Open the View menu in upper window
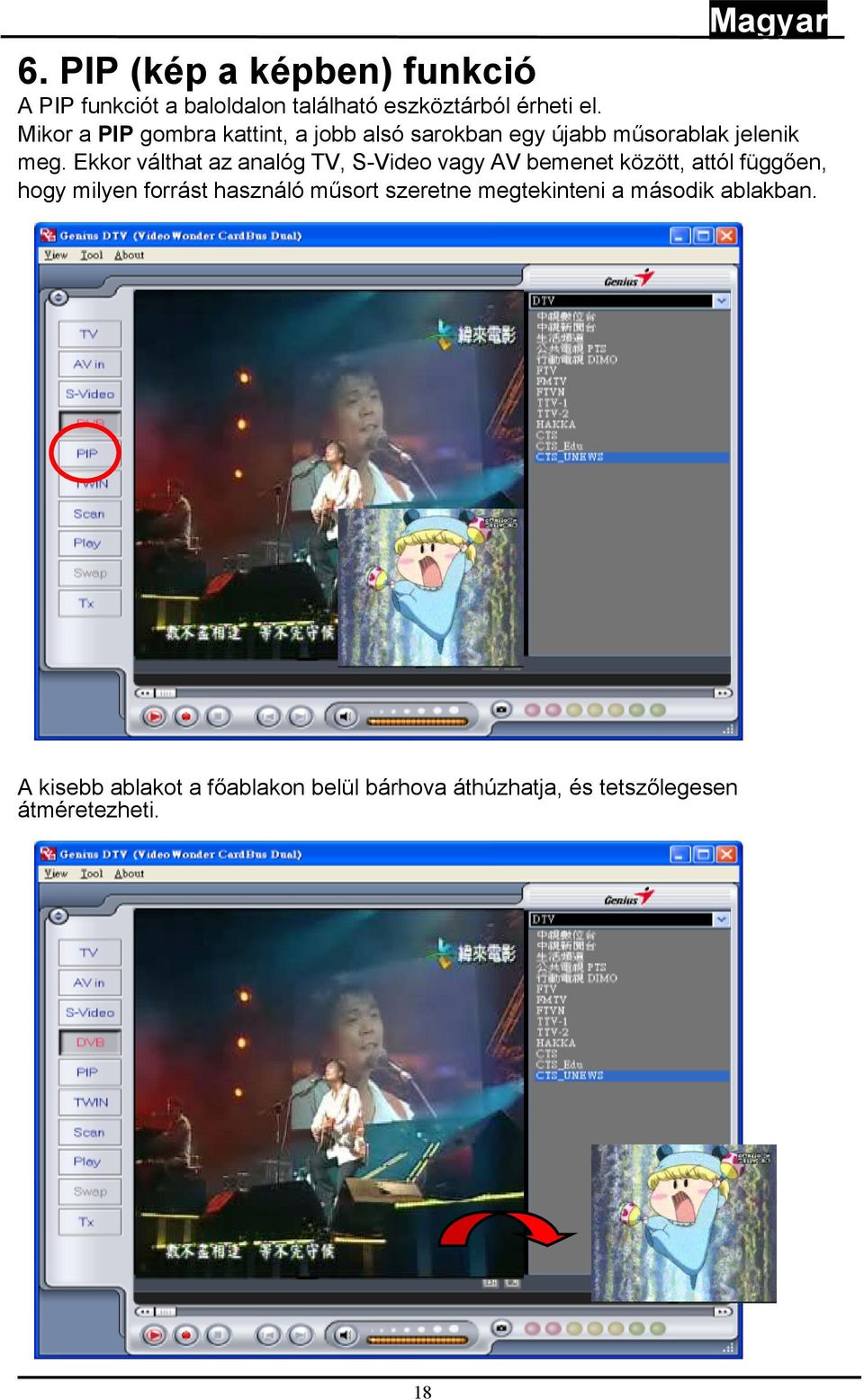864x1400 pixels. pyautogui.click(x=56, y=255)
